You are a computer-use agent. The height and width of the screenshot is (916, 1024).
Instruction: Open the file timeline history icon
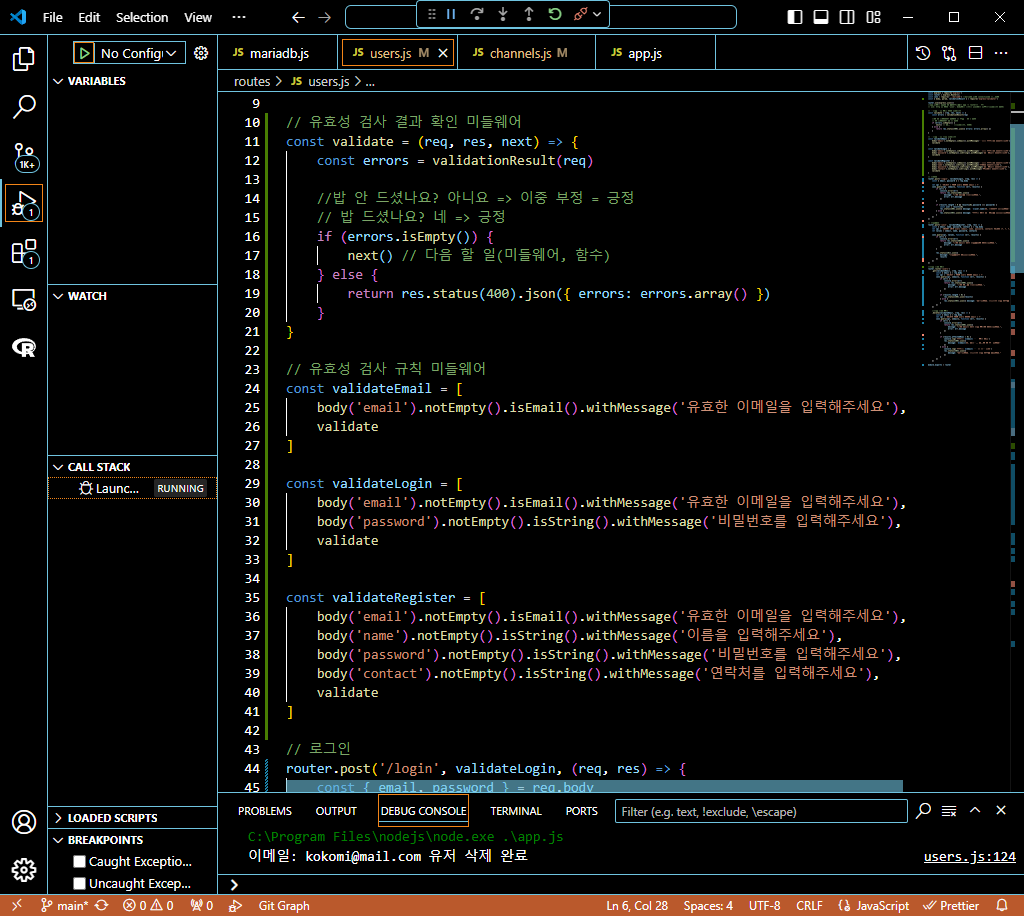[923, 53]
